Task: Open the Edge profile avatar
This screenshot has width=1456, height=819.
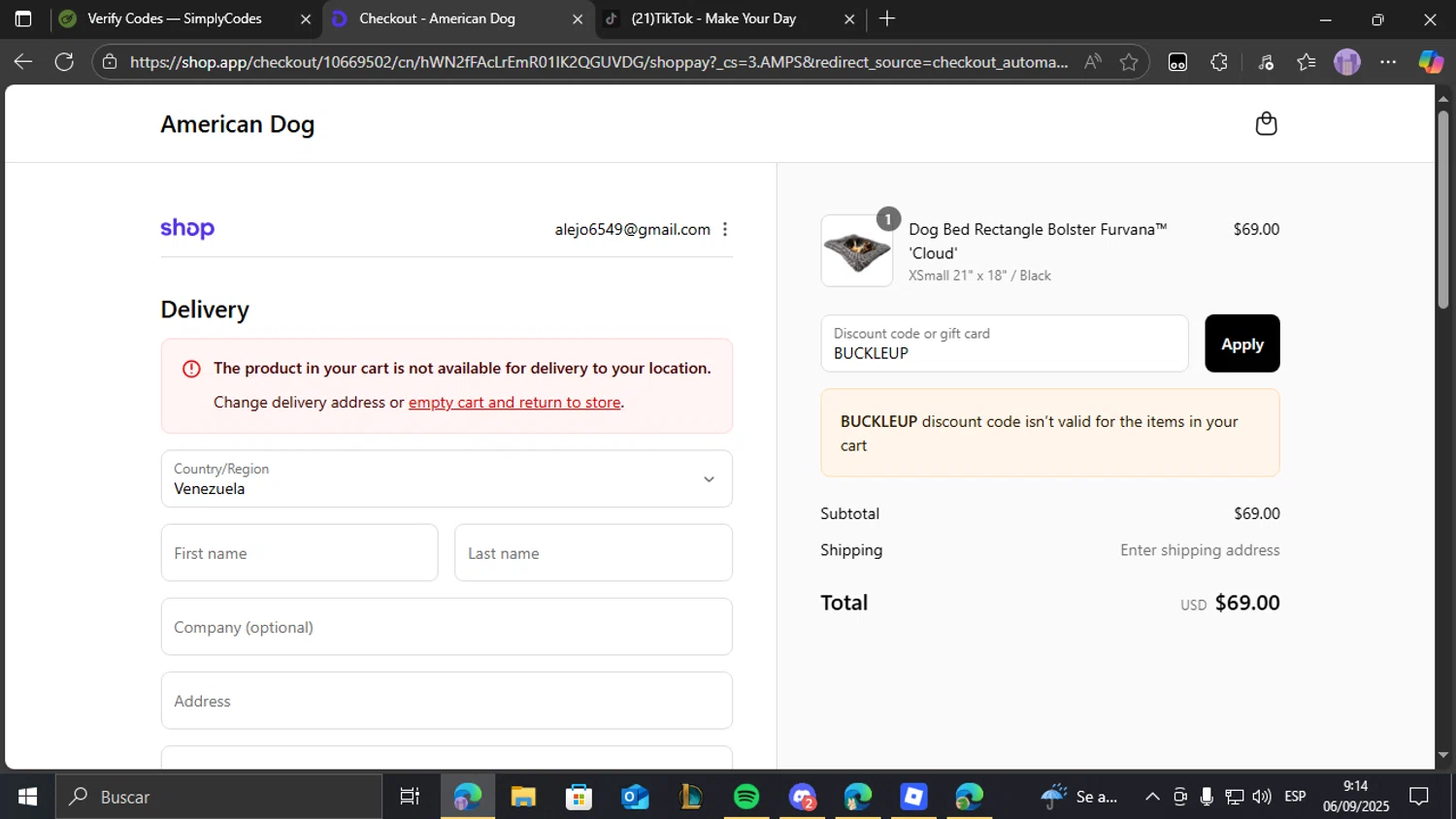Action: pyautogui.click(x=1347, y=62)
